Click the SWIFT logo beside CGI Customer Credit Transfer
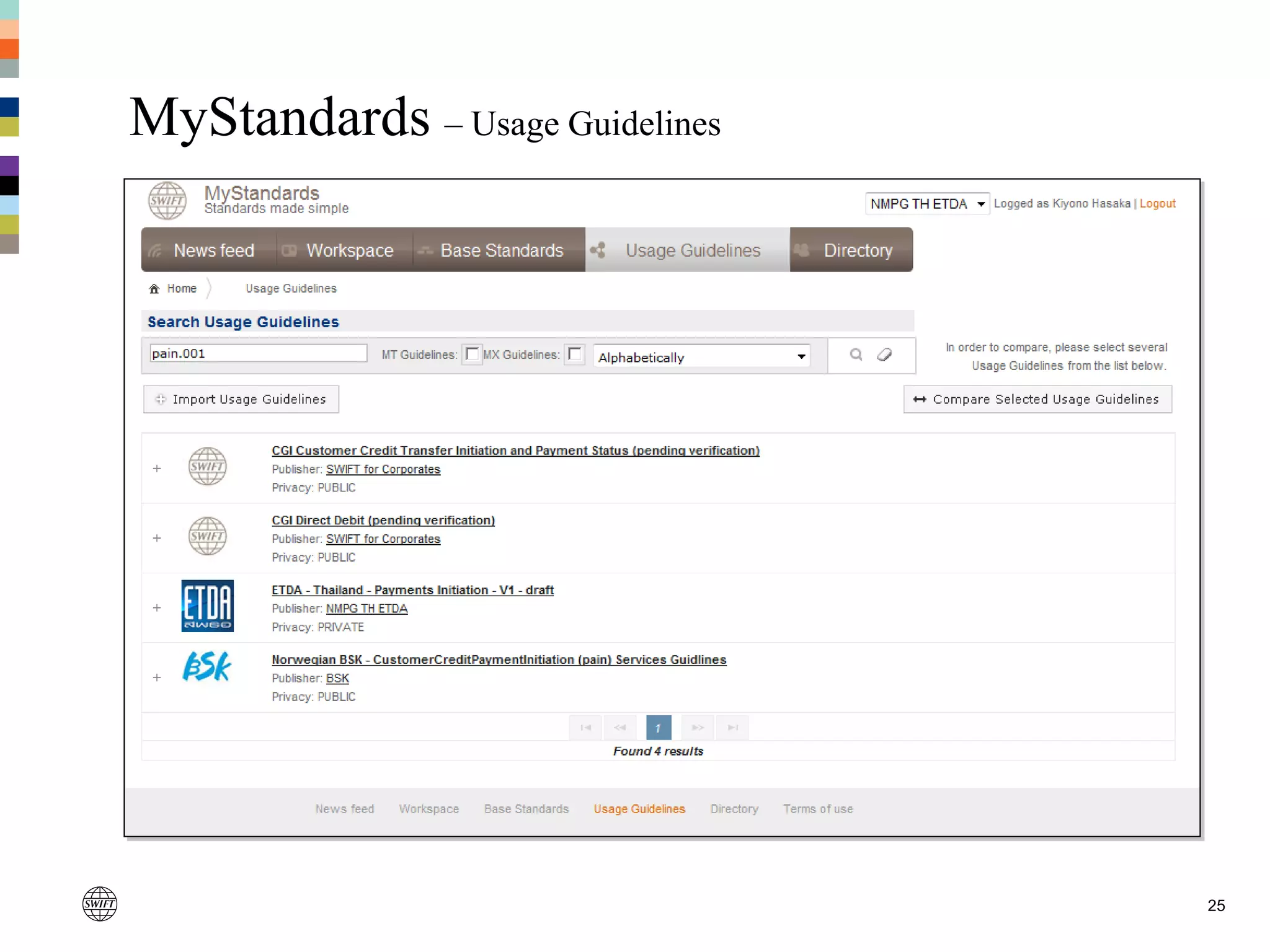This screenshot has width=1270, height=952. [207, 466]
